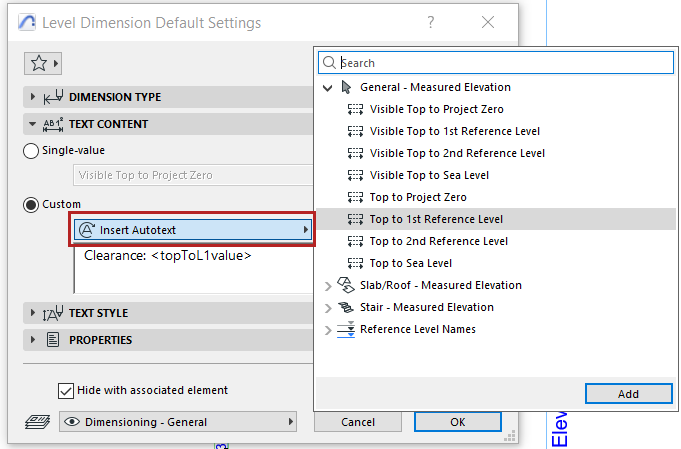
Task: Uncheck Hide with associated element
Action: [66, 390]
